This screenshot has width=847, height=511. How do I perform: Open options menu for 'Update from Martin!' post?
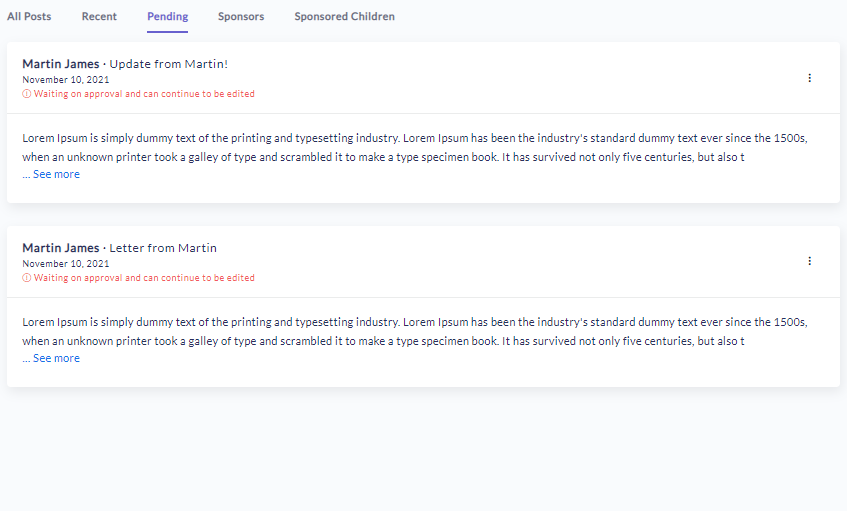(809, 78)
